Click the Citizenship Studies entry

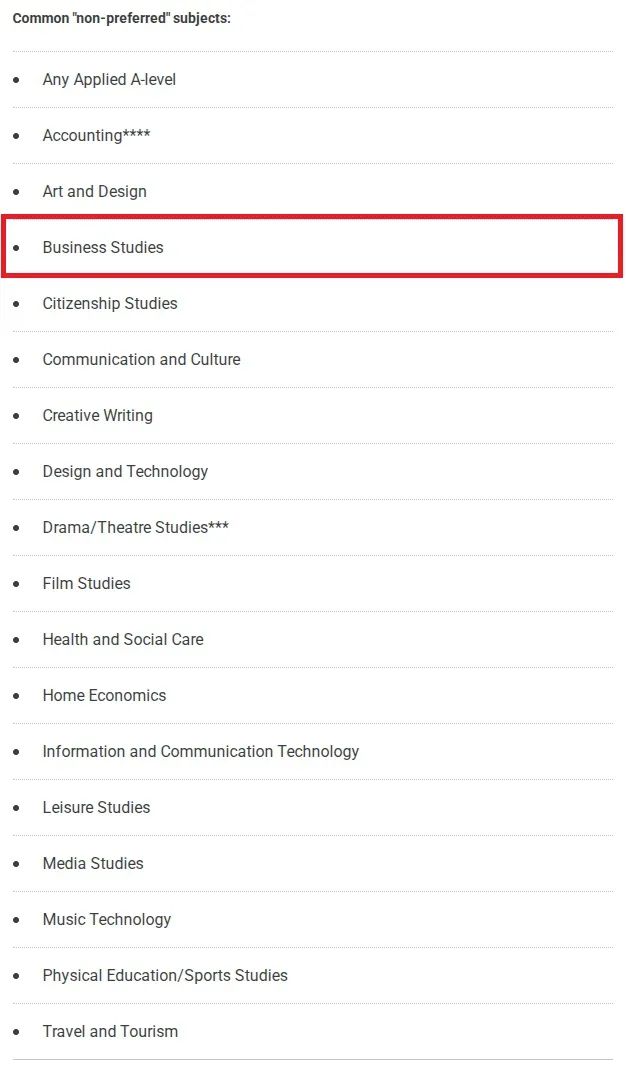110,303
